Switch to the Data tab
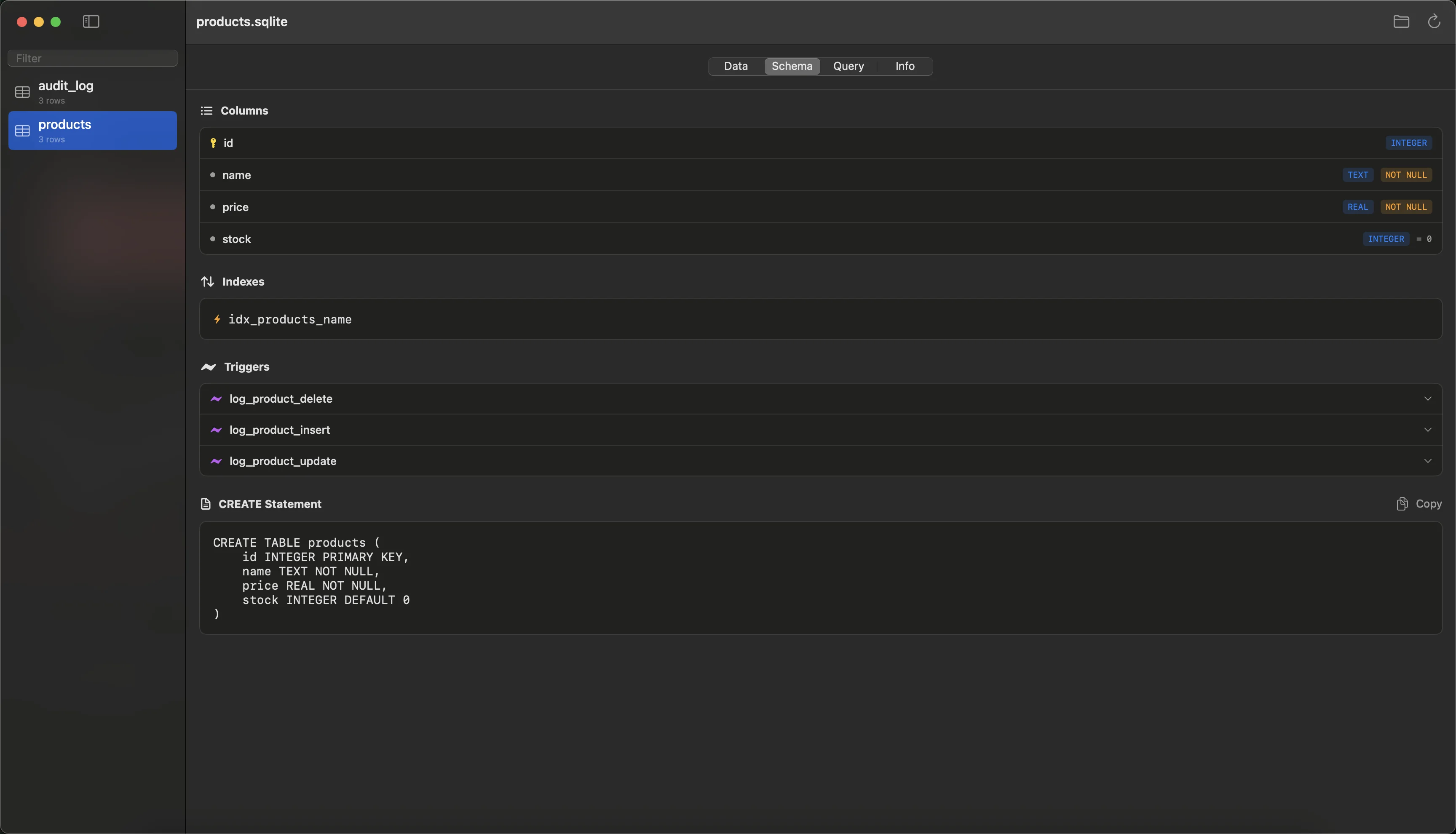Viewport: 1456px width, 834px height. tap(736, 66)
